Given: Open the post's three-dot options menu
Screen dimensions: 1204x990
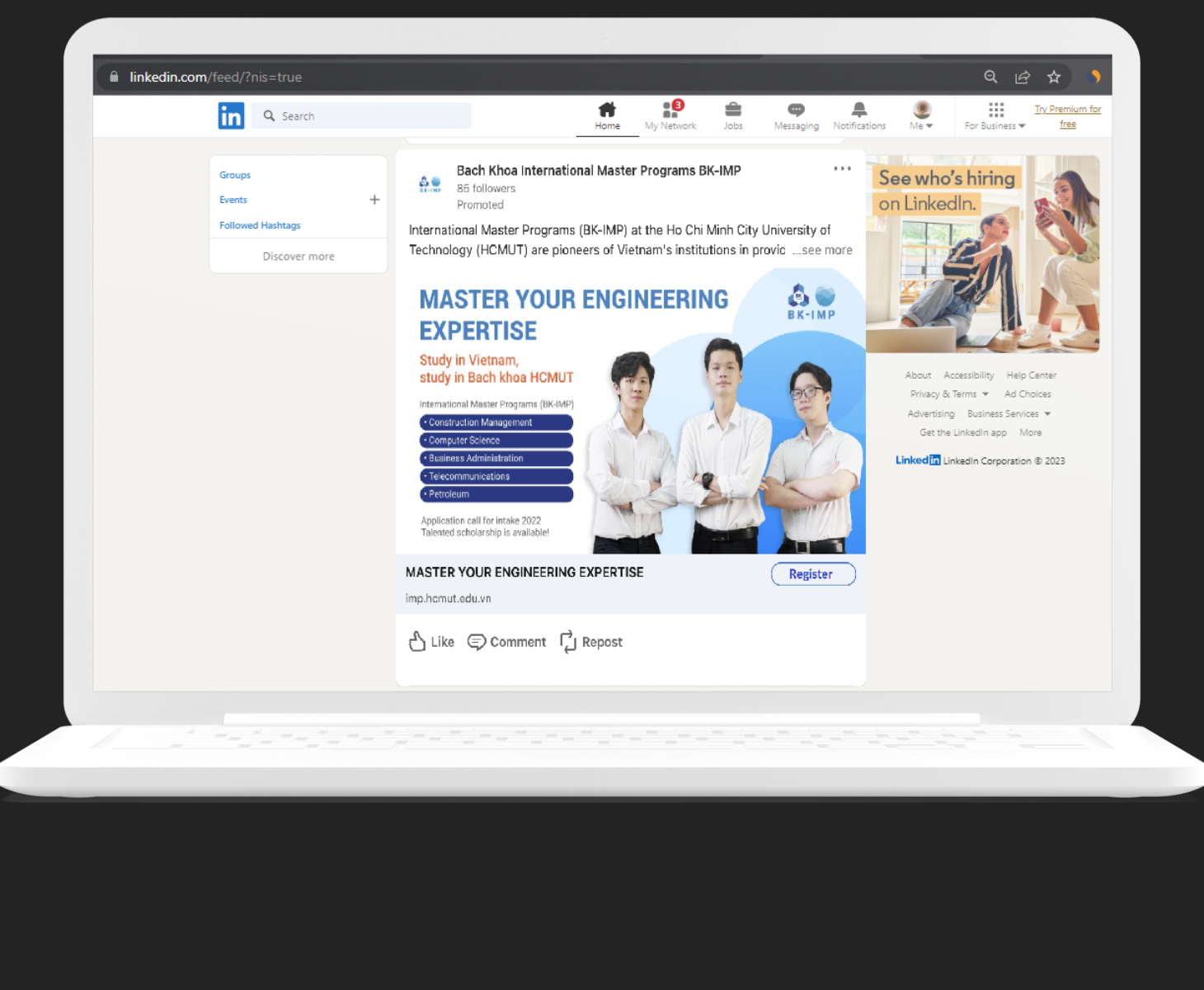Looking at the screenshot, I should click(842, 168).
